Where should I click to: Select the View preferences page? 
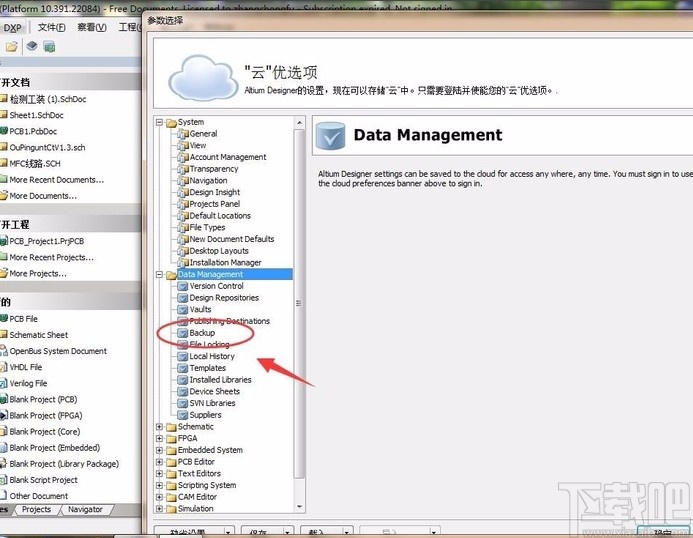(x=198, y=145)
